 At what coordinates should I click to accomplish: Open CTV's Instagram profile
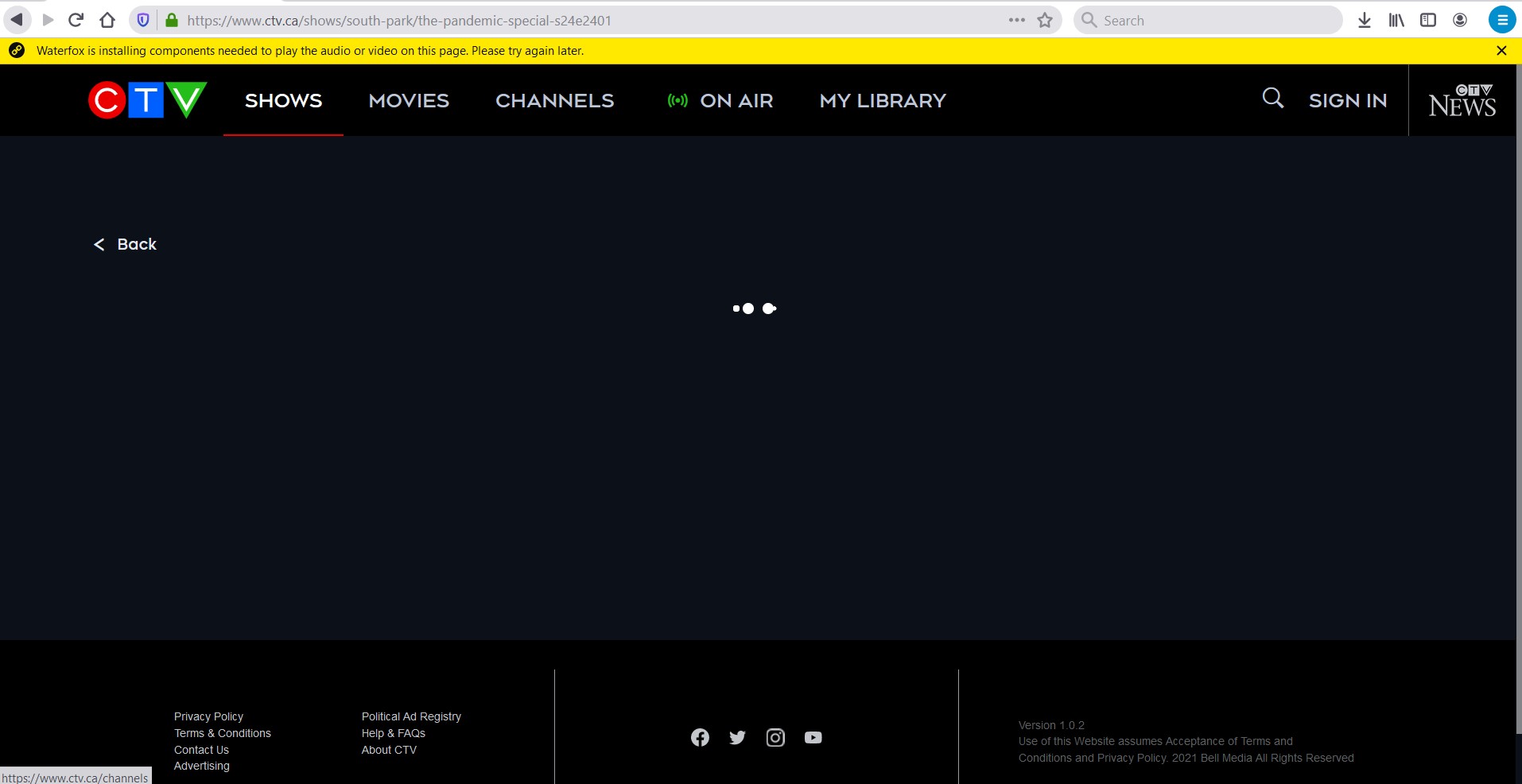(775, 738)
